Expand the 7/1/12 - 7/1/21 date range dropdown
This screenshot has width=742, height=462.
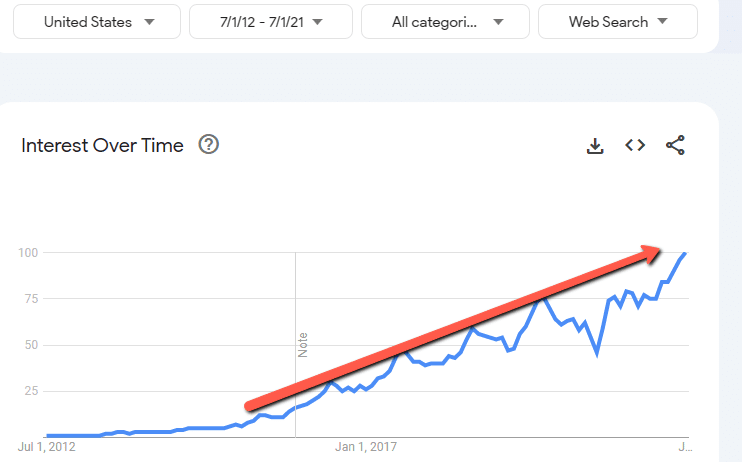(270, 22)
